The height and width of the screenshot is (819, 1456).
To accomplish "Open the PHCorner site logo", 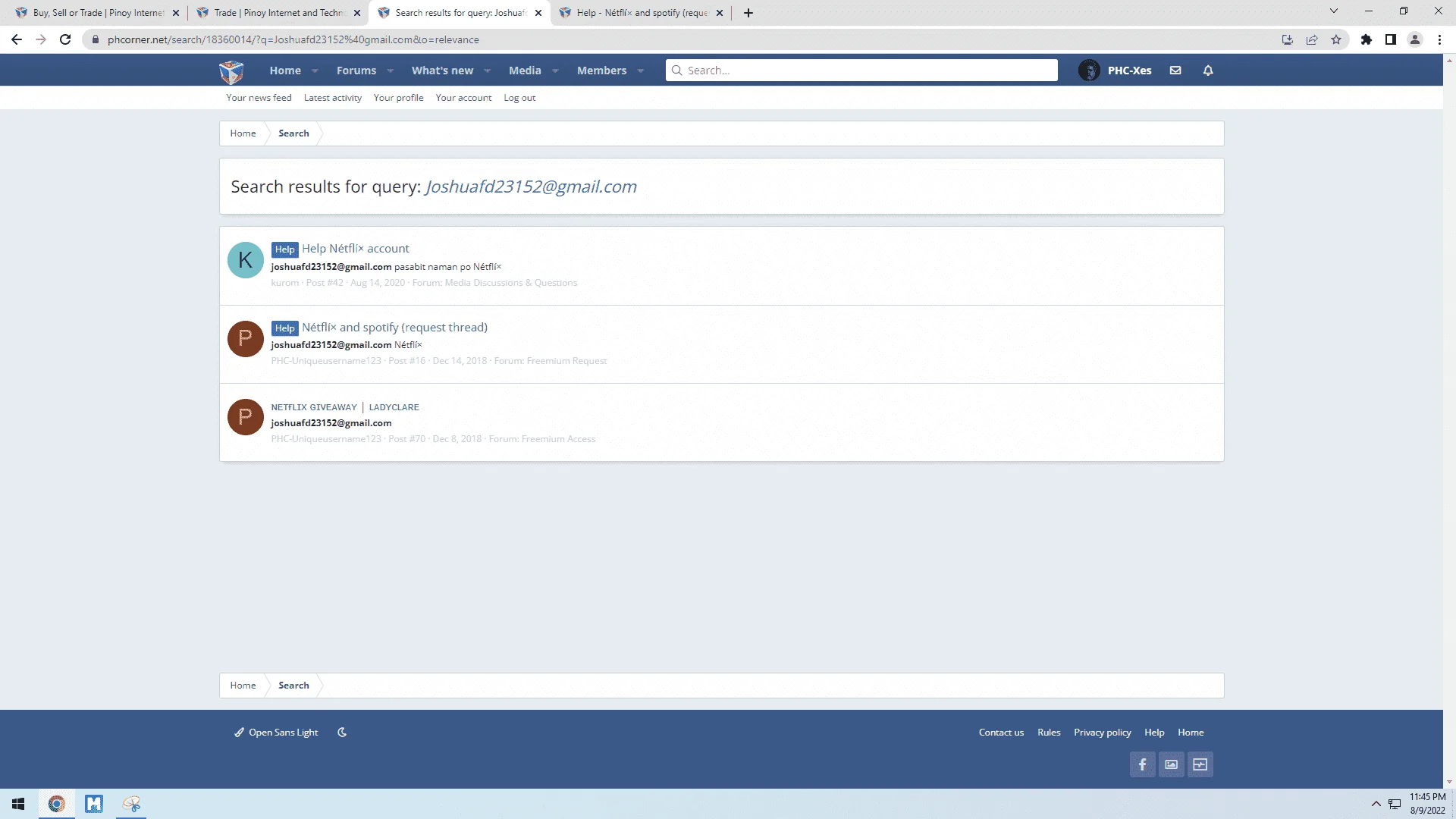I will [231, 71].
